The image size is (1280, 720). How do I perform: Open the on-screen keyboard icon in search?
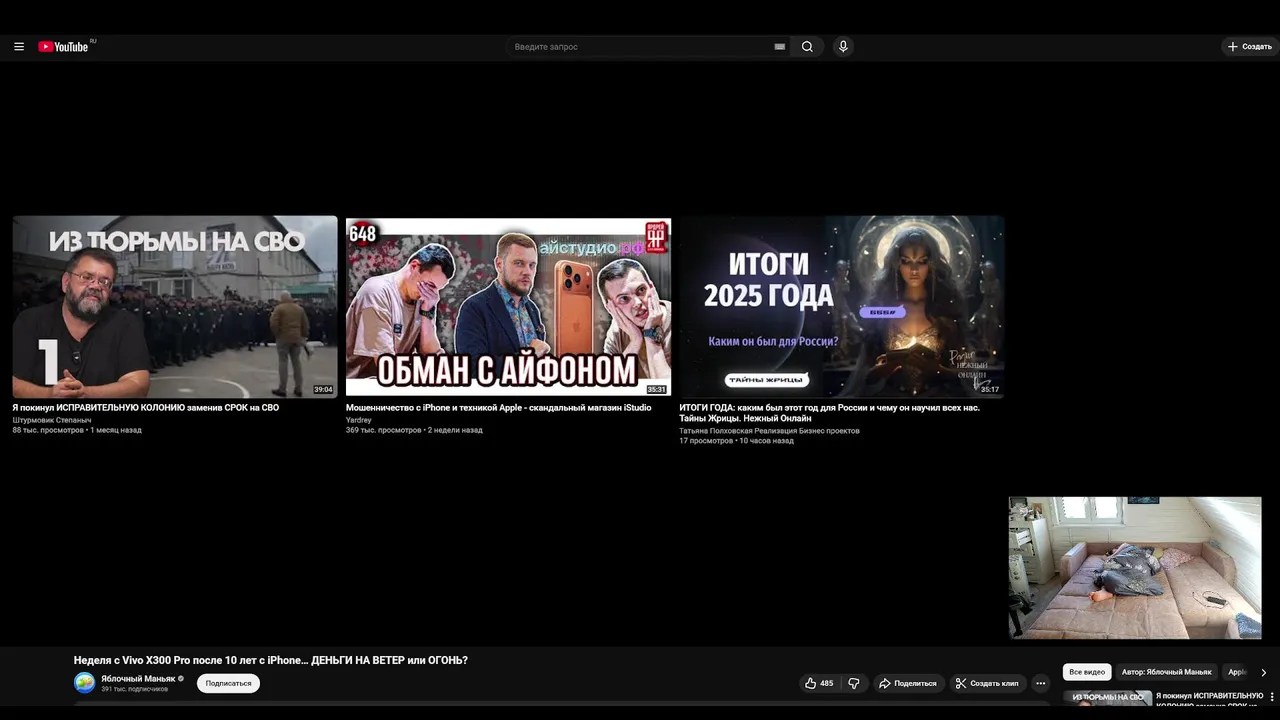[x=780, y=47]
